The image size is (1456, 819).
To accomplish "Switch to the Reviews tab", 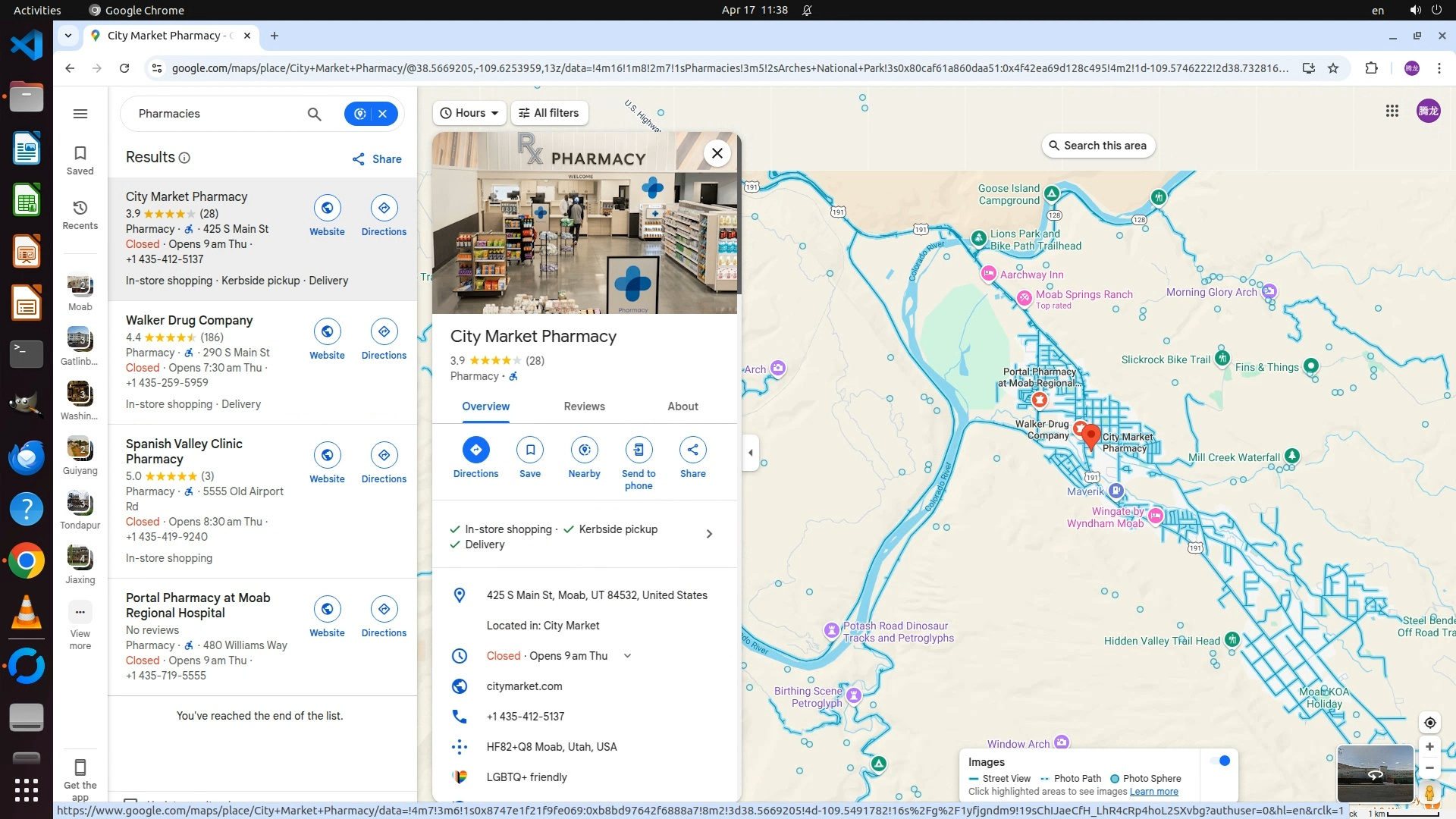I will coord(584,406).
